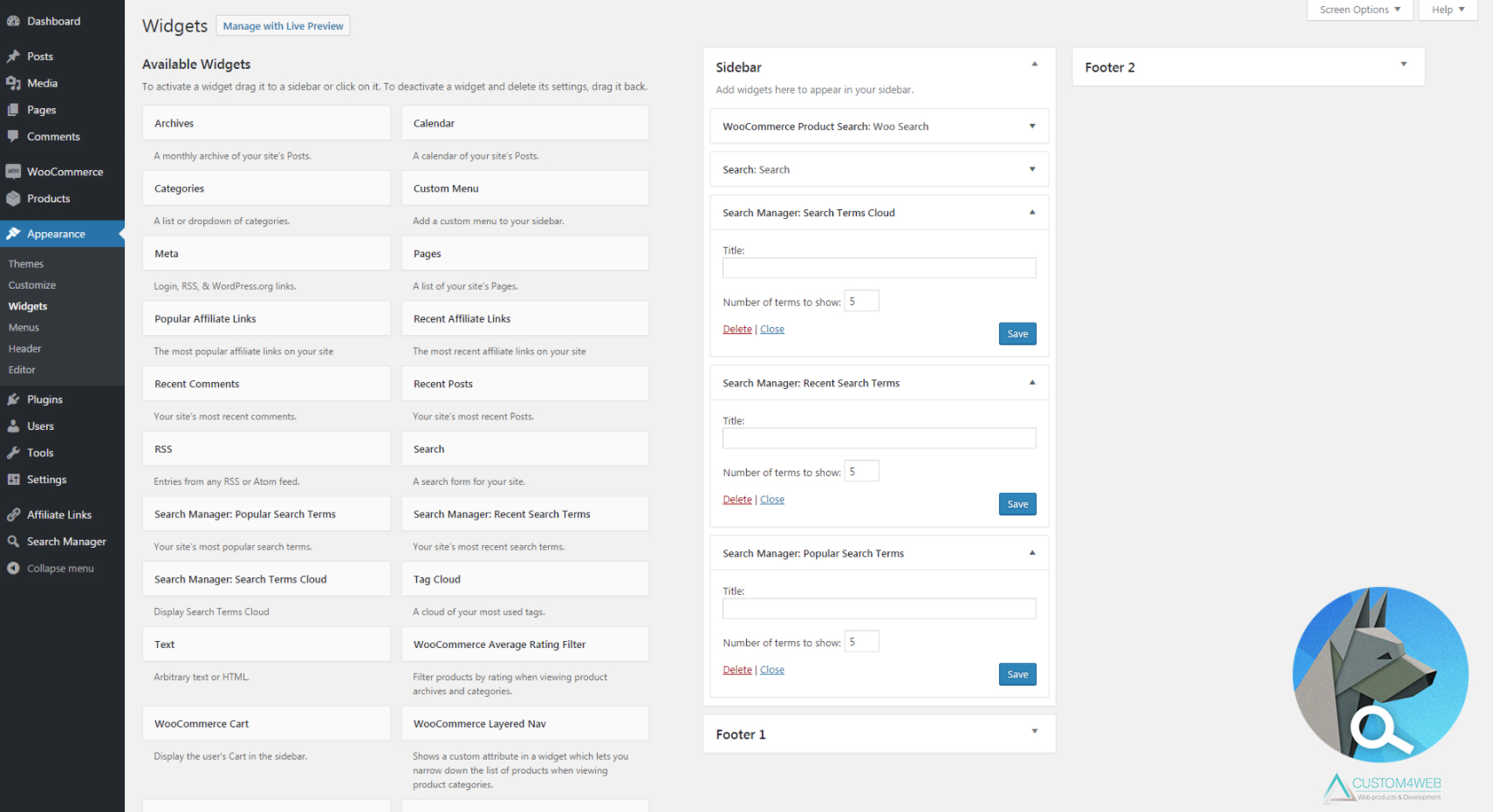Click the Search Manager magnifier icon
Image resolution: width=1493 pixels, height=812 pixels.
[13, 541]
